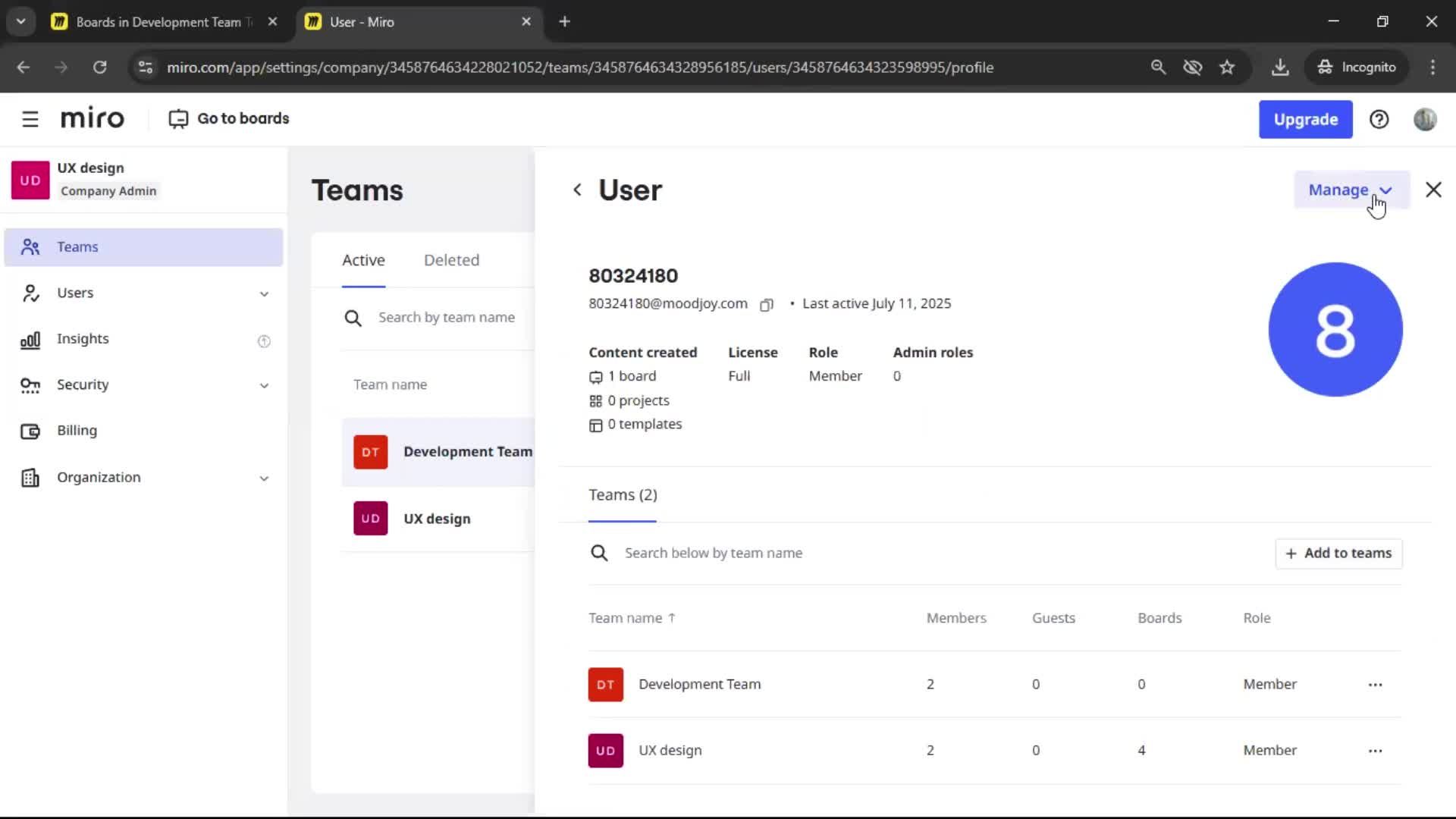Click the Miro logo
Image resolution: width=1456 pixels, height=819 pixels.
pos(93,119)
